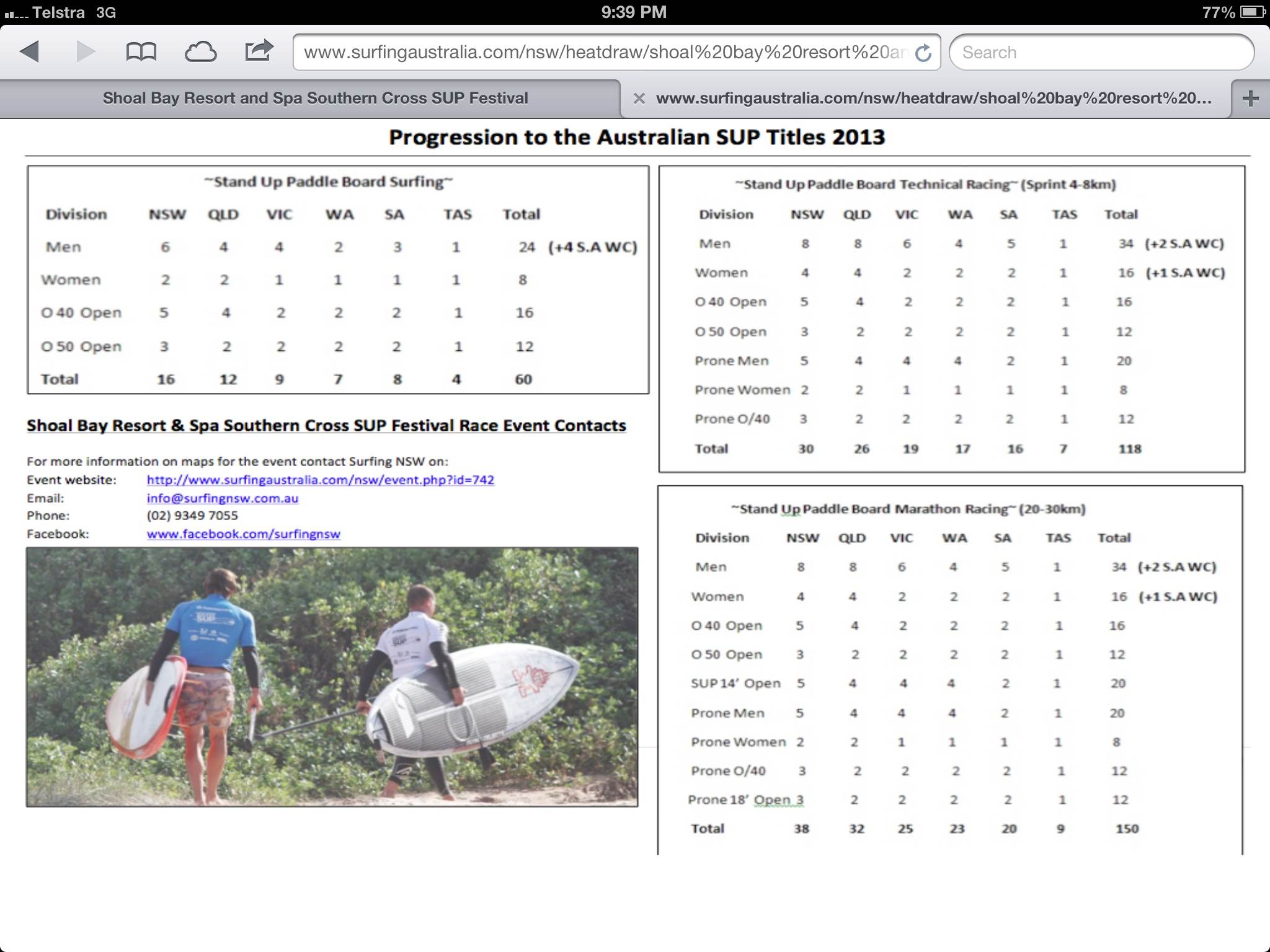Click info@surfingnsw.com.au email link
Screen dimensions: 1270x952
(x=222, y=498)
